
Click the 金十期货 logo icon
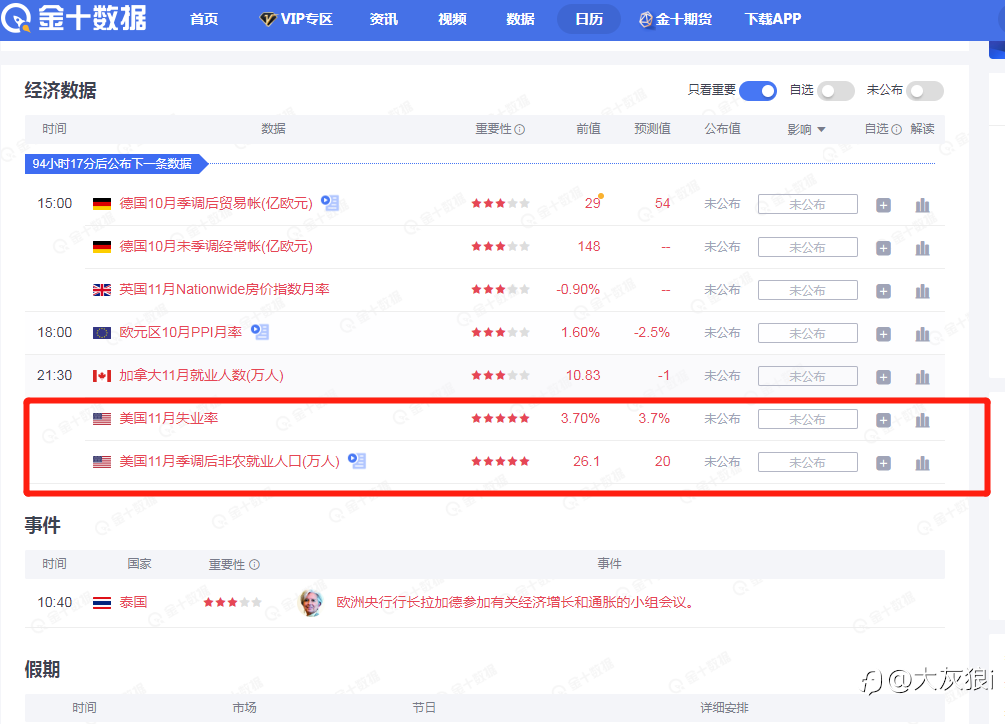click(645, 19)
